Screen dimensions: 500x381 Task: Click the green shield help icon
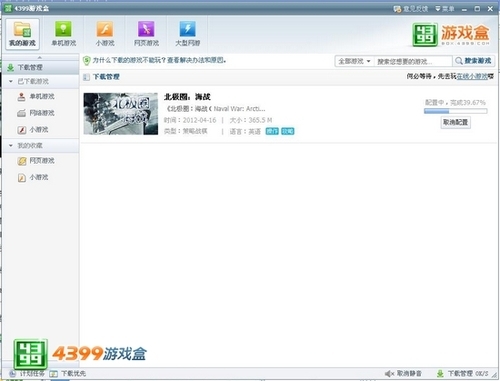point(86,60)
